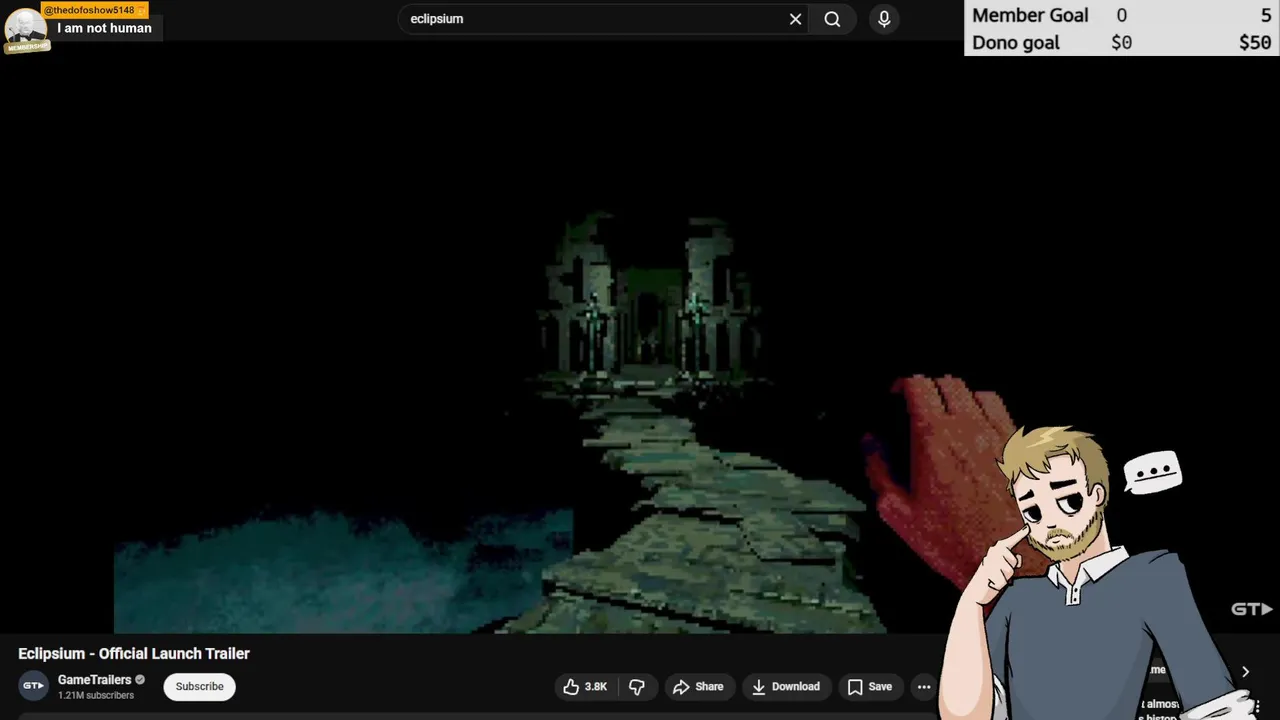Save the video to a playlist
The image size is (1280, 720).
click(870, 687)
